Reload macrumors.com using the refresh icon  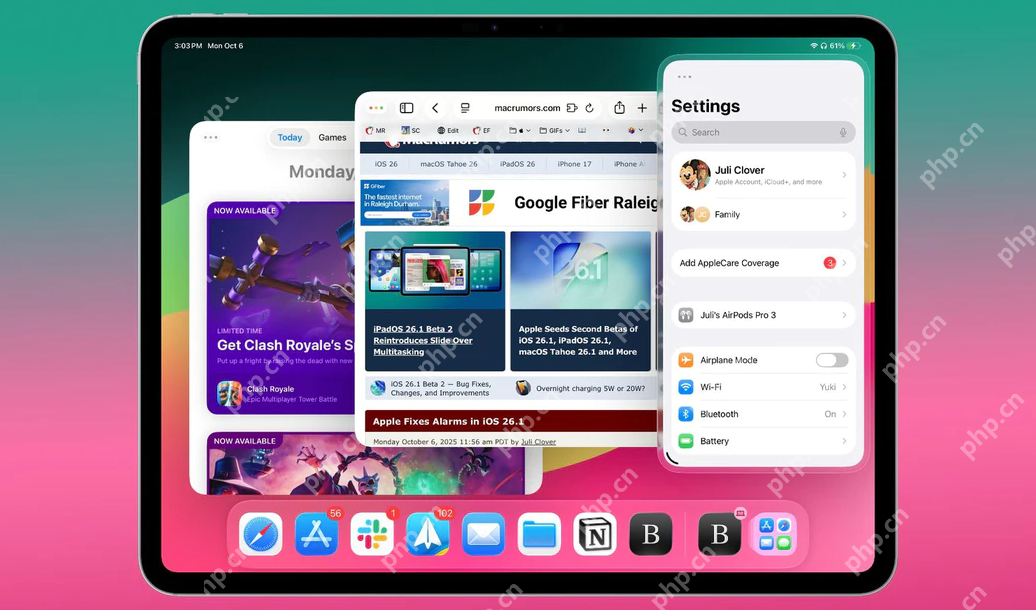(x=589, y=107)
